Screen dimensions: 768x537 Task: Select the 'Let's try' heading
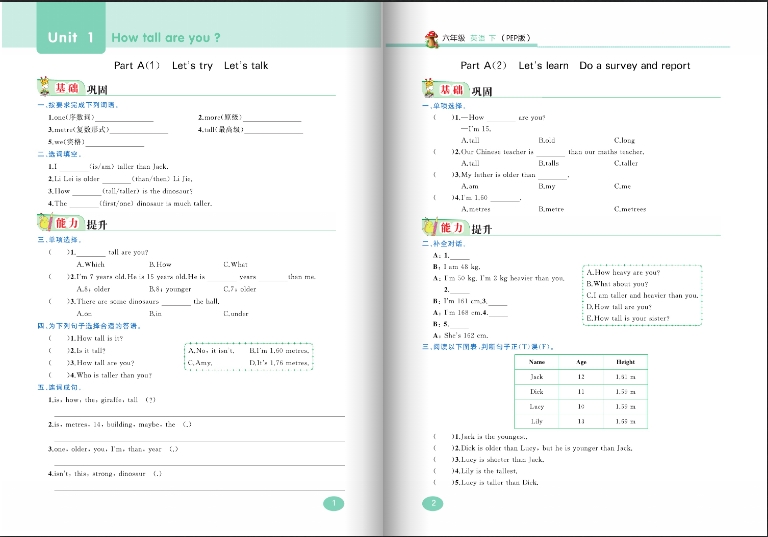192,66
